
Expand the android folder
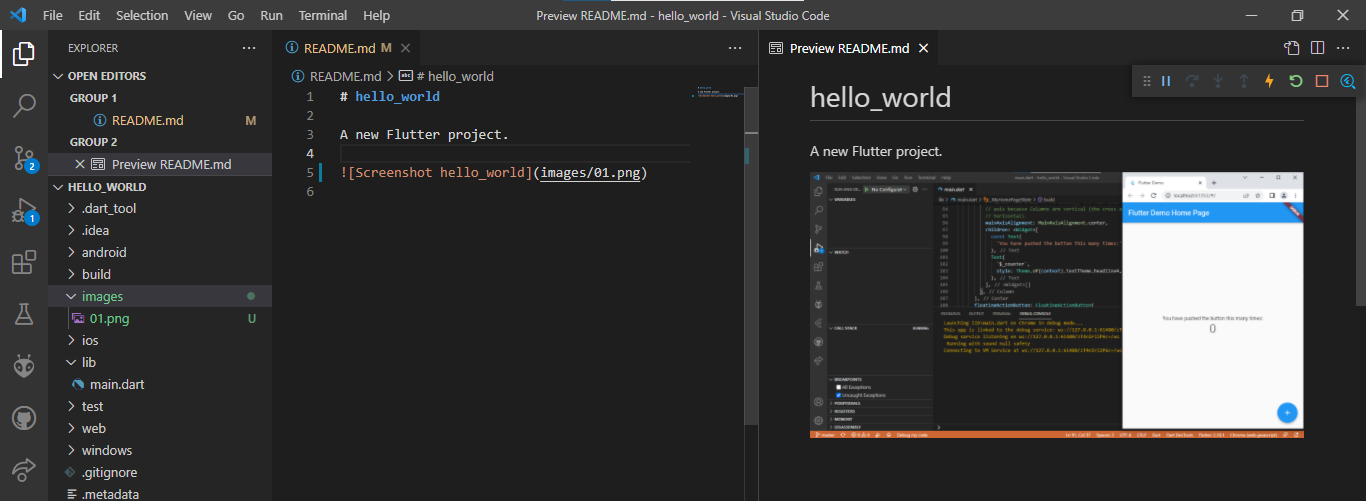[104, 252]
